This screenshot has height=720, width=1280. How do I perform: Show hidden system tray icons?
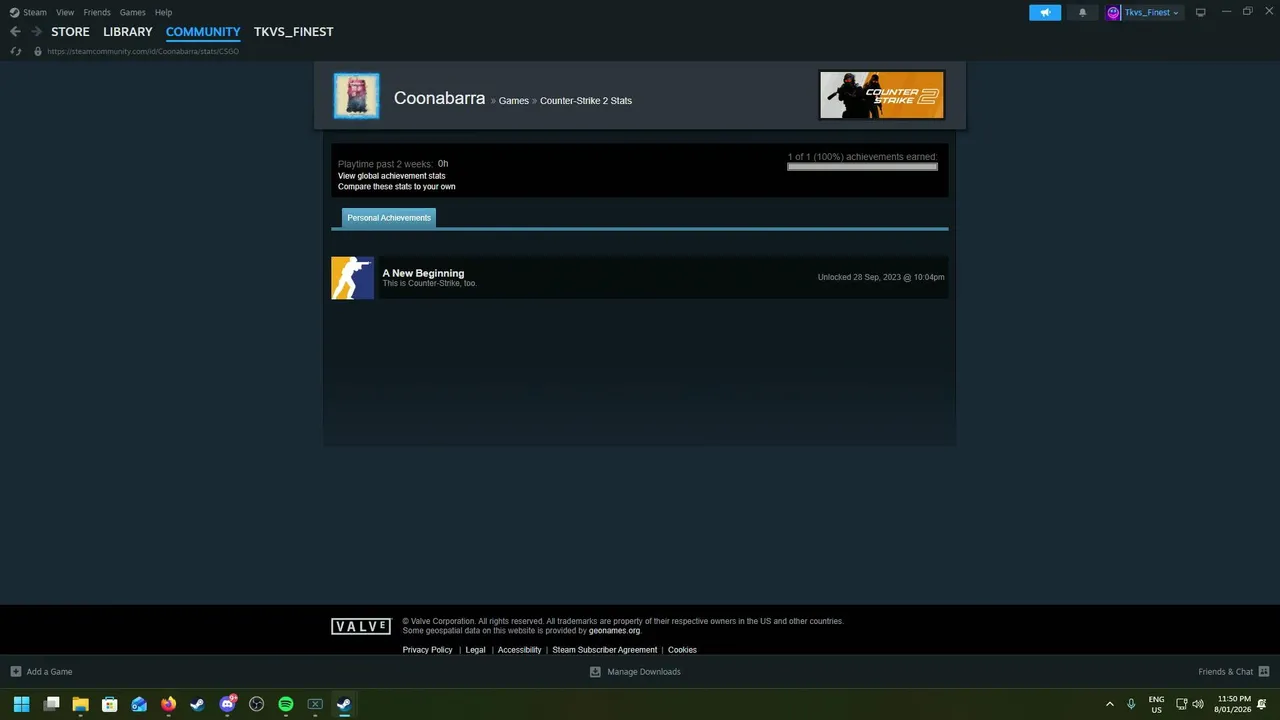[1109, 704]
